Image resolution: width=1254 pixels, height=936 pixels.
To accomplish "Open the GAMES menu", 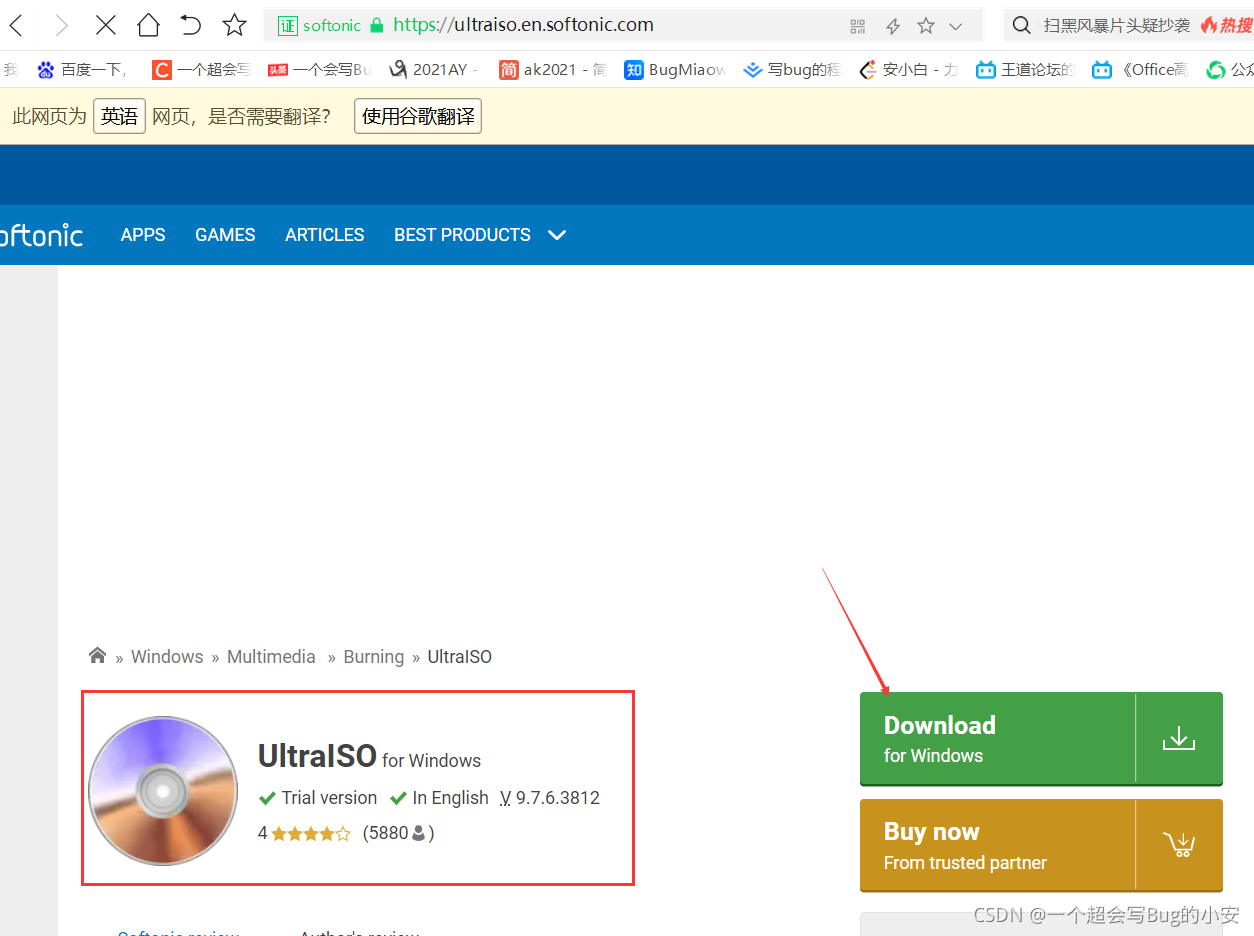I will pyautogui.click(x=225, y=235).
